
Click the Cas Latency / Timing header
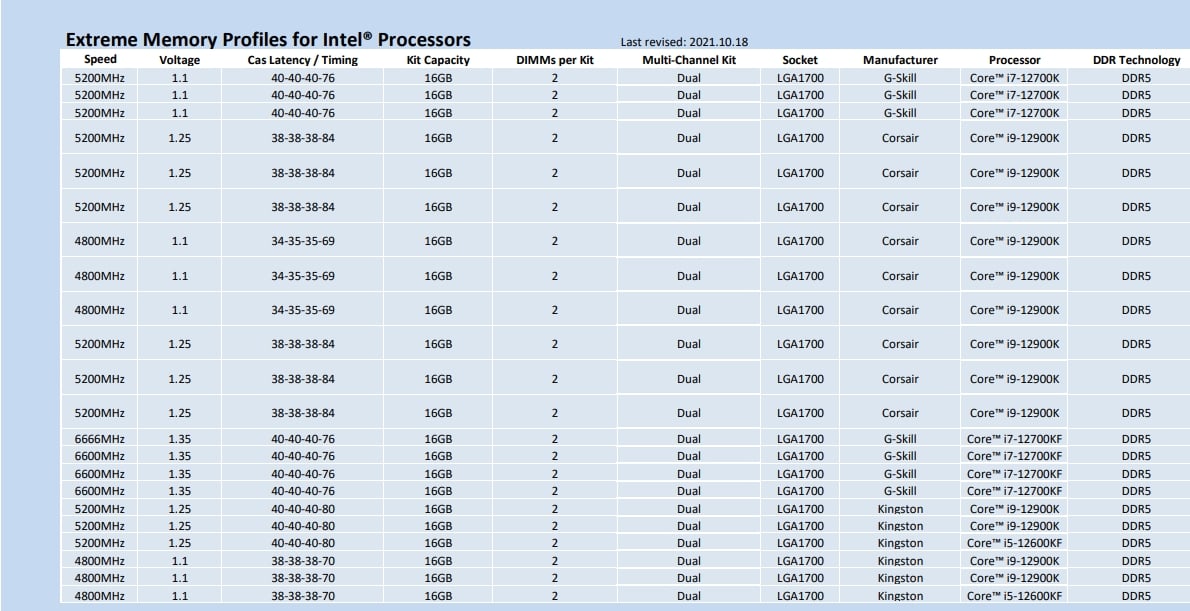click(x=302, y=60)
